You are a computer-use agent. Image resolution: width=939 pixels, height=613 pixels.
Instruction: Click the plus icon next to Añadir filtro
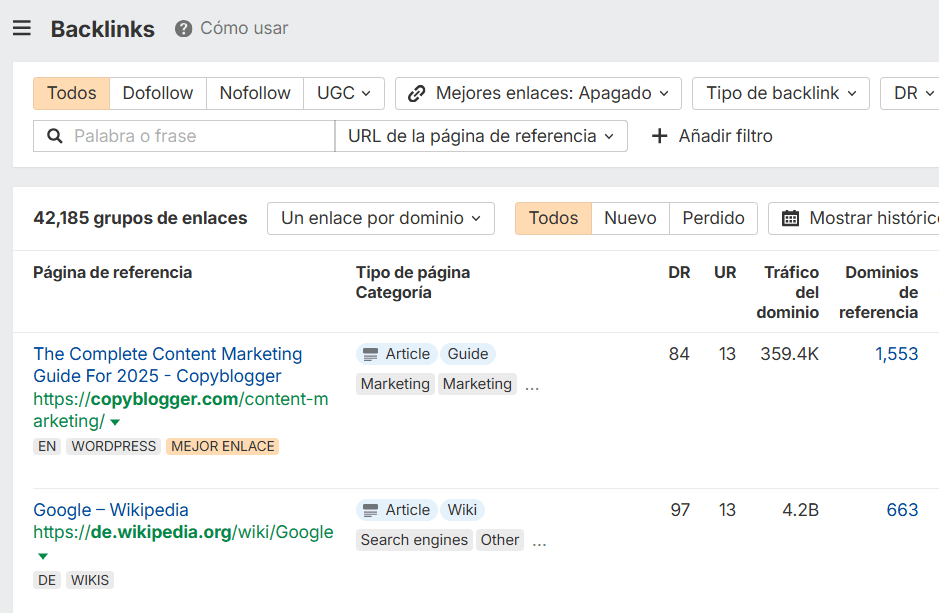(659, 136)
